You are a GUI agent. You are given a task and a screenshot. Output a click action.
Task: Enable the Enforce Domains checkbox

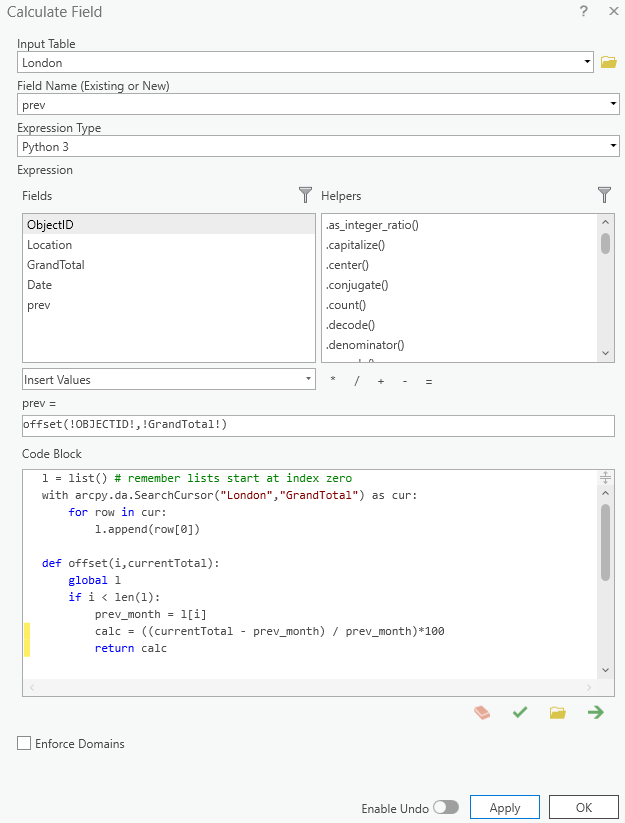pyautogui.click(x=24, y=743)
